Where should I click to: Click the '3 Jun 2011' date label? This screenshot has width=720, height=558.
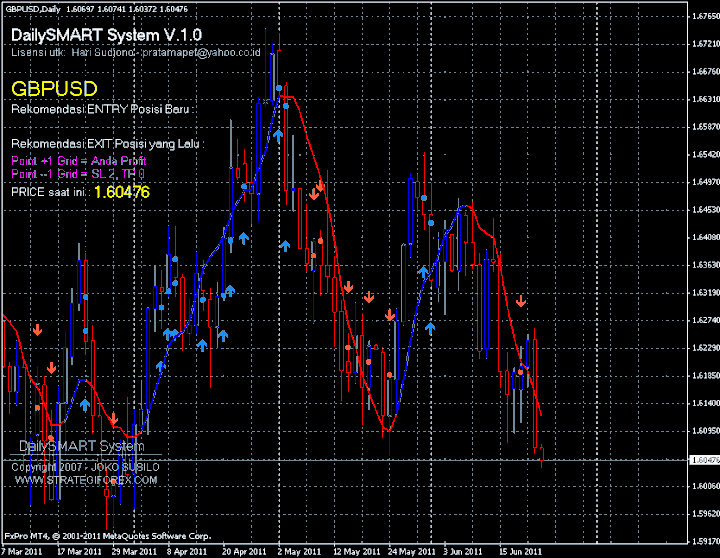tap(463, 551)
